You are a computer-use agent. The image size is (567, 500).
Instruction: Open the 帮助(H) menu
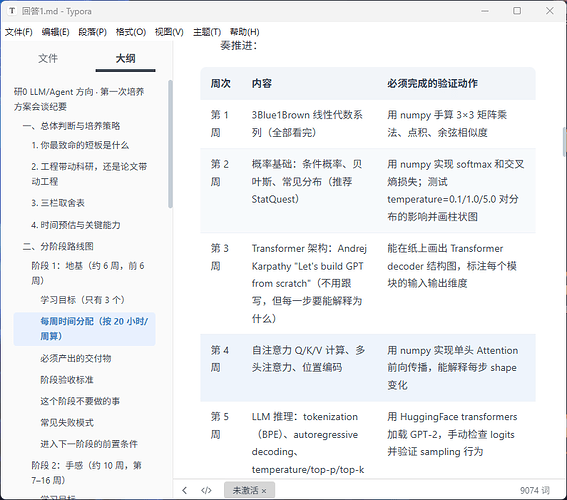(244, 32)
